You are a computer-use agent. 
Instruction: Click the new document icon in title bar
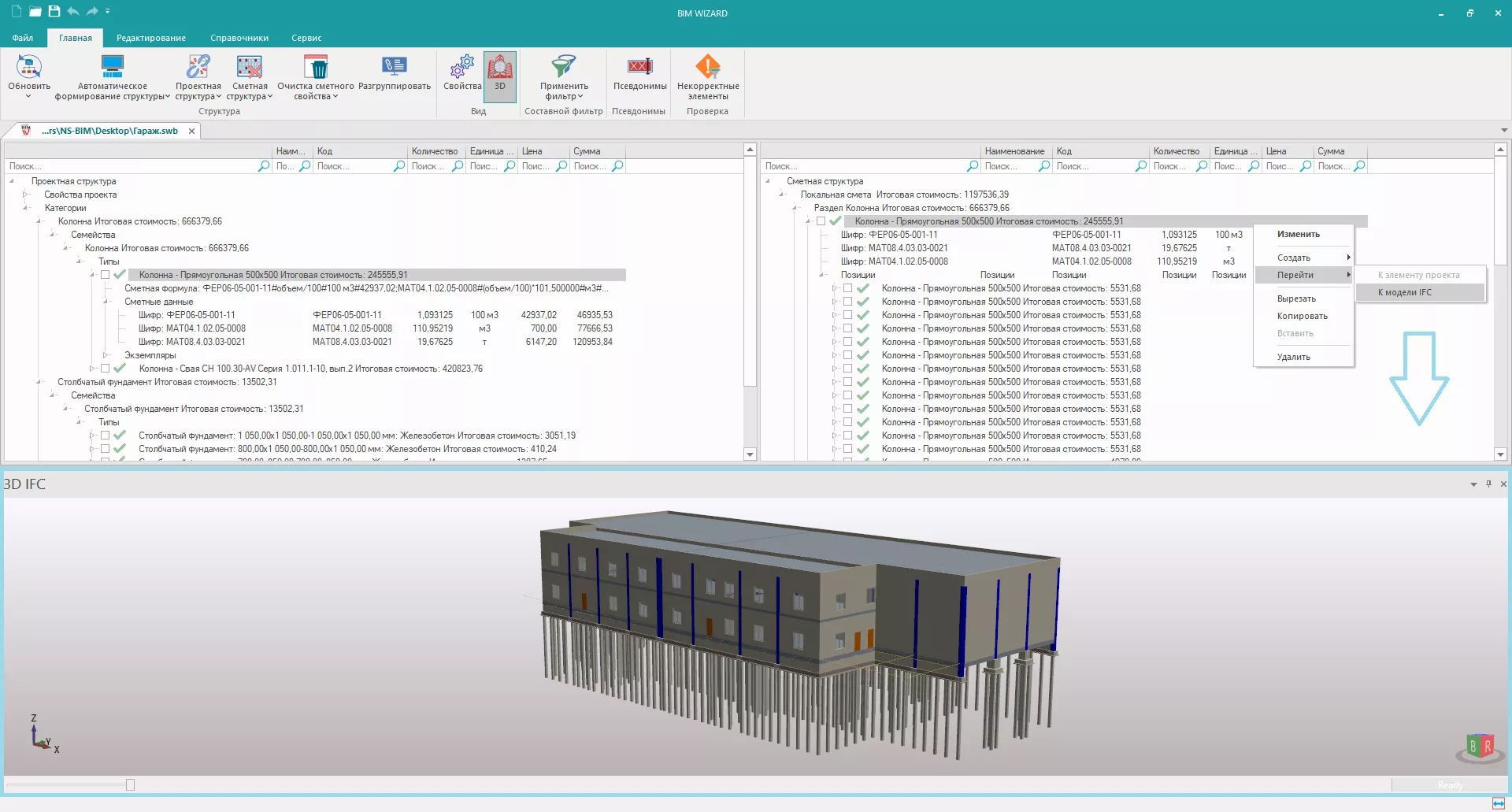point(16,11)
